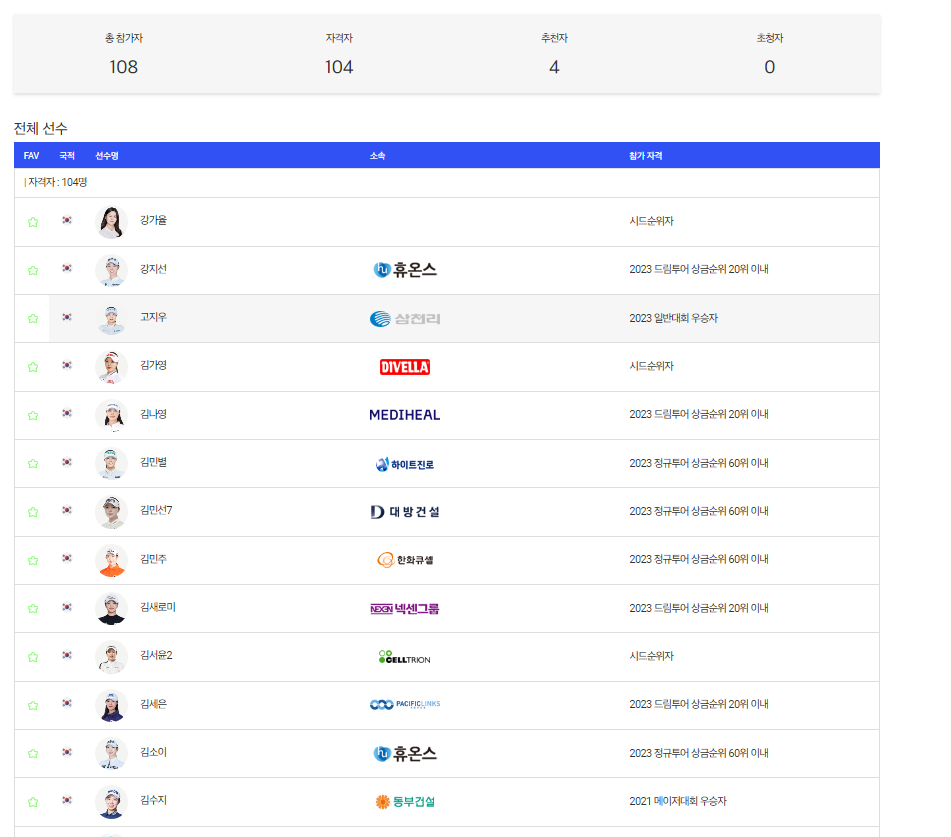This screenshot has height=837, width=951.
Task: Open 고지우 player profile photo
Action: tap(112, 318)
